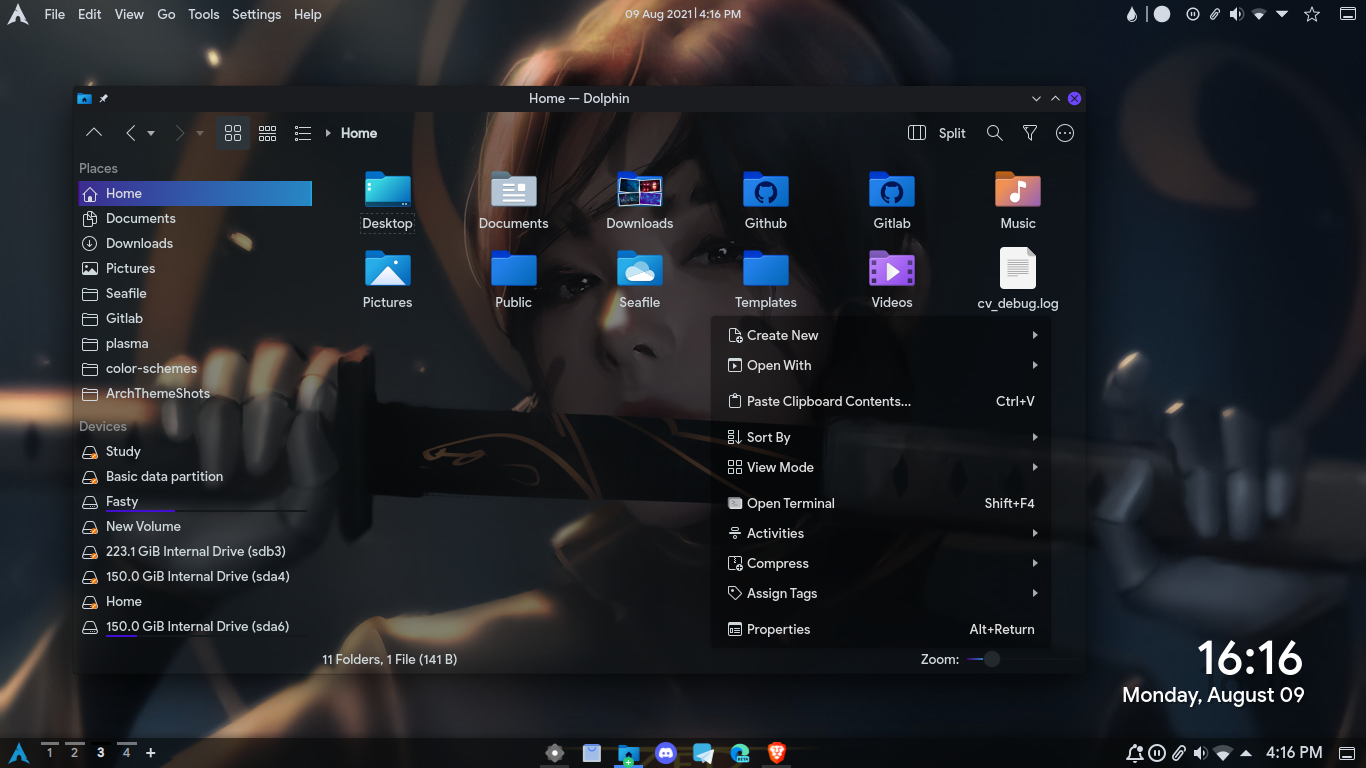This screenshot has width=1366, height=768.
Task: Switch to Compact view mode
Action: pyautogui.click(x=267, y=133)
